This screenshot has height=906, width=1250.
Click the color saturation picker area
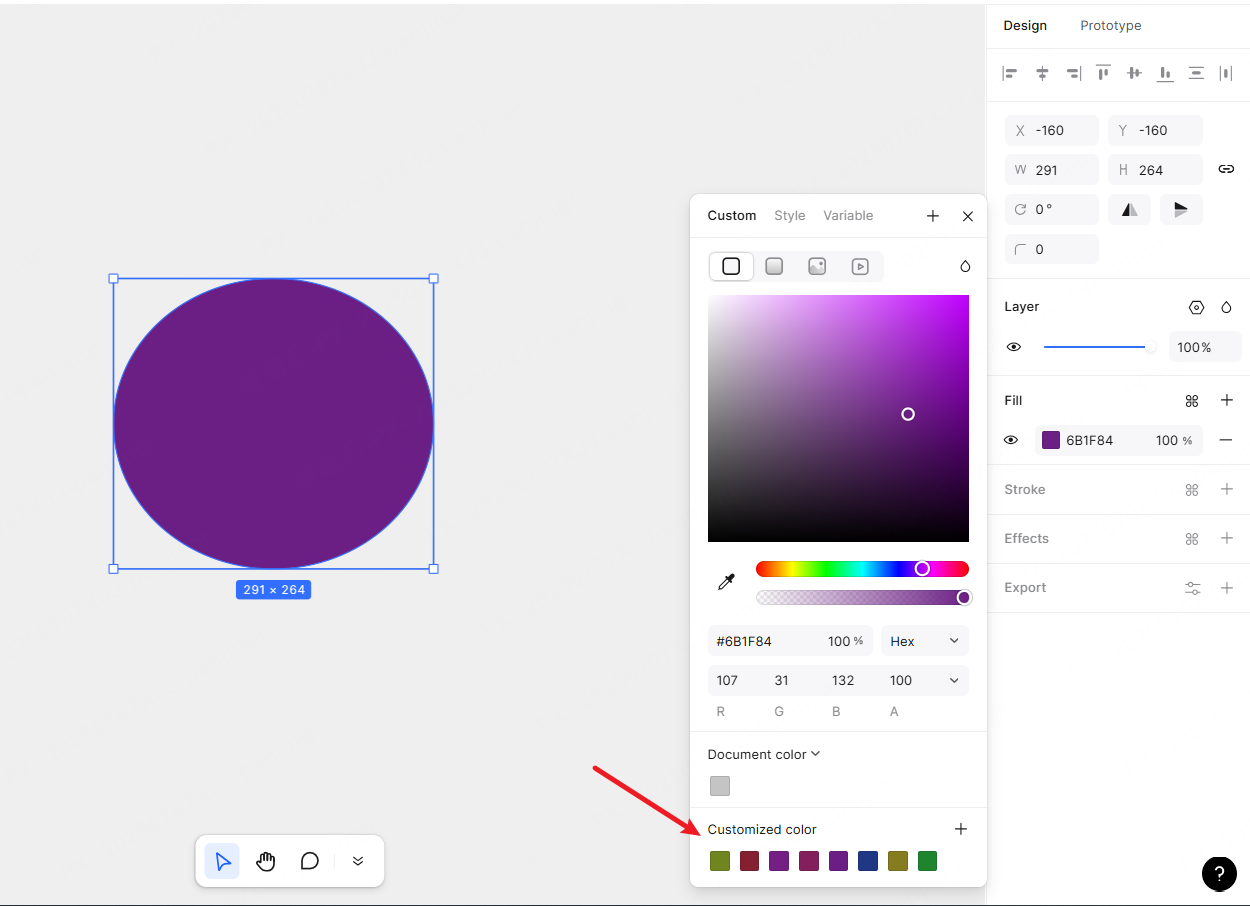click(838, 418)
